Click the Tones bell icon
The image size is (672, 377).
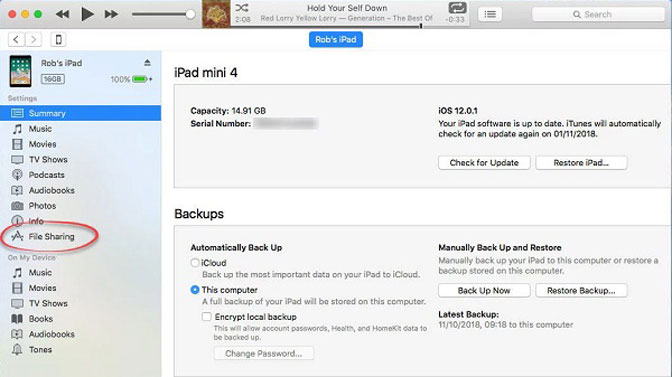(x=17, y=350)
